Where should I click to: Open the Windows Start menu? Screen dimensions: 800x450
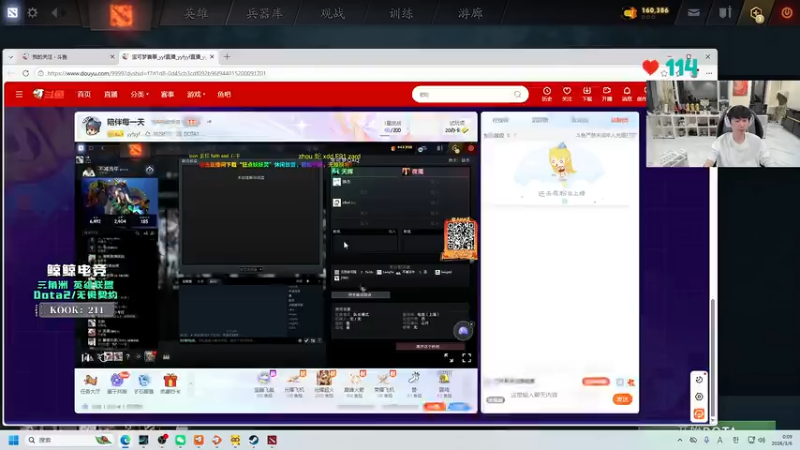click(14, 440)
